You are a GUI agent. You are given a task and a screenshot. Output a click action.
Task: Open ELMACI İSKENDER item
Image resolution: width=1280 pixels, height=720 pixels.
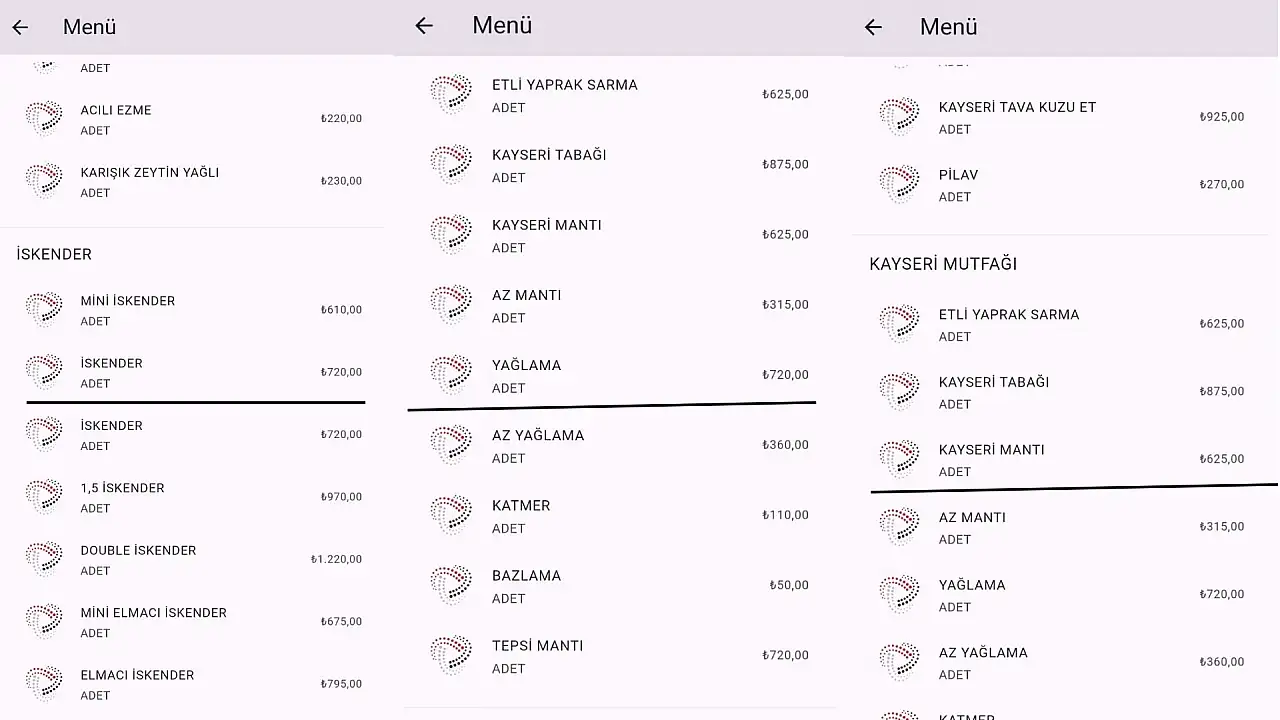pos(195,684)
